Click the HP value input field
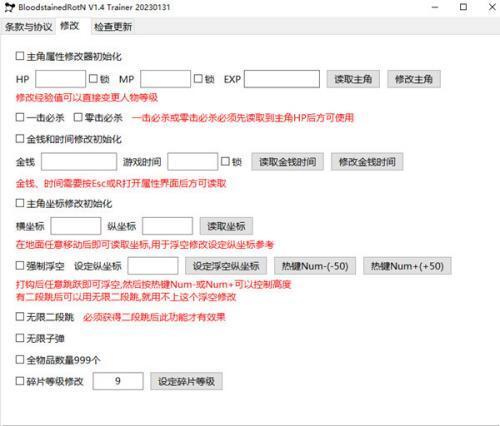 tap(60, 79)
